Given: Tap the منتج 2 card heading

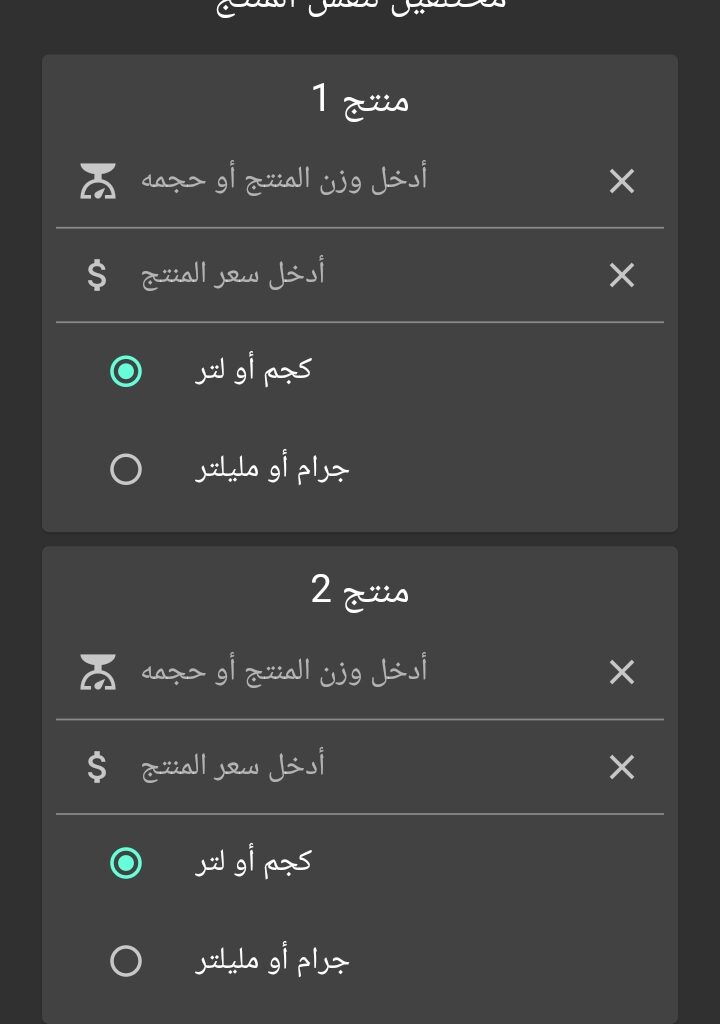Looking at the screenshot, I should pyautogui.click(x=360, y=591).
